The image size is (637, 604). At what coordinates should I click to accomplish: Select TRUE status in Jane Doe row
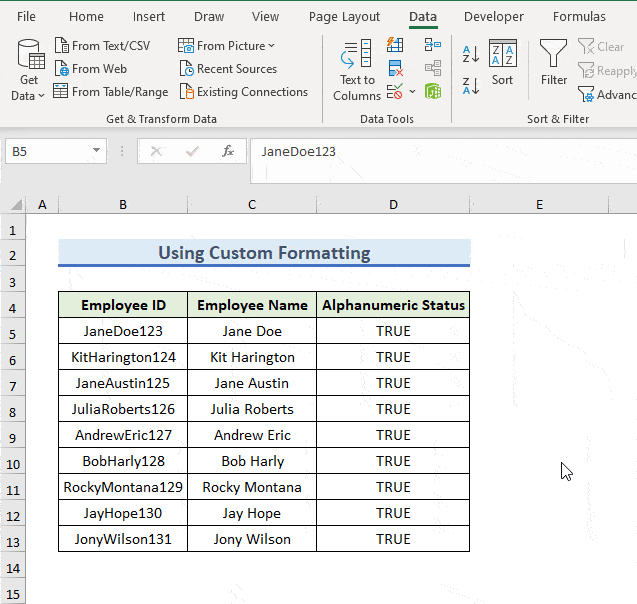click(x=393, y=331)
